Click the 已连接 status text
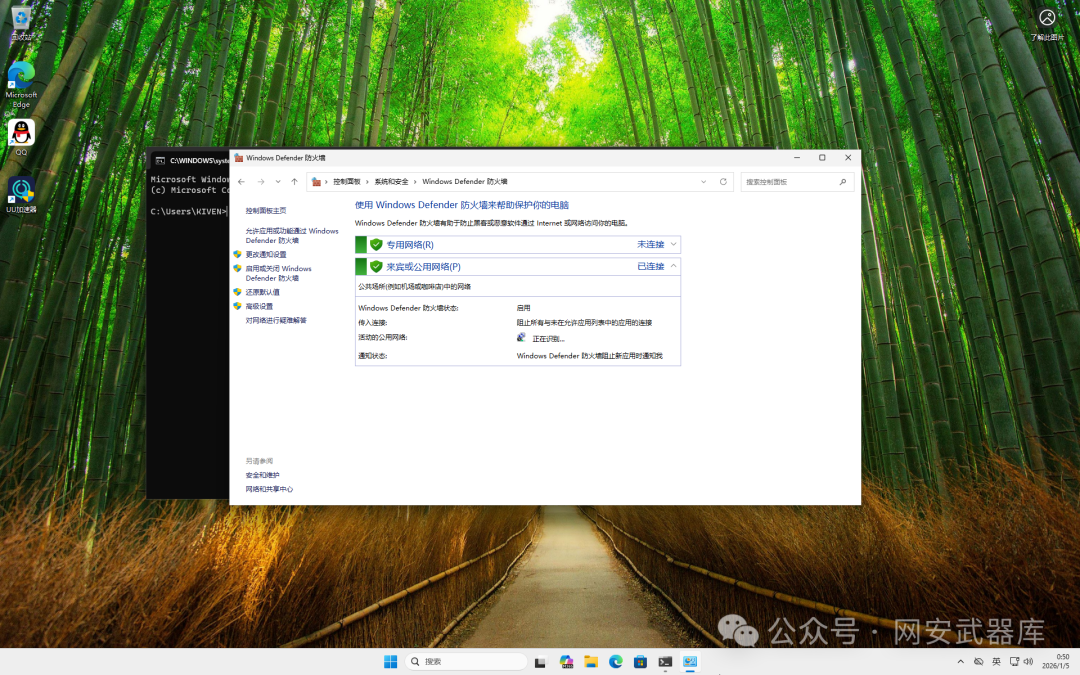 pyautogui.click(x=650, y=267)
